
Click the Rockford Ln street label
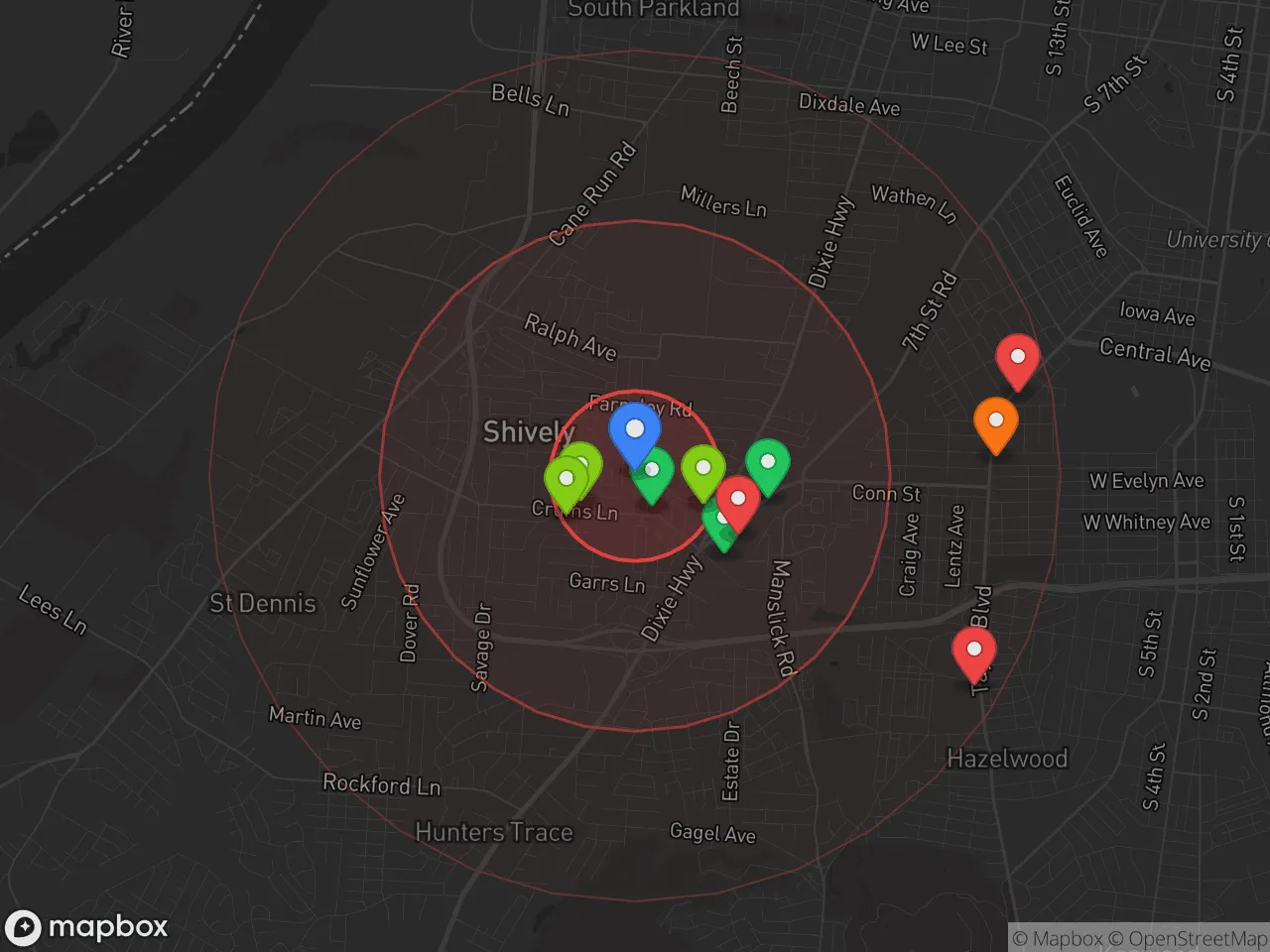point(381,784)
